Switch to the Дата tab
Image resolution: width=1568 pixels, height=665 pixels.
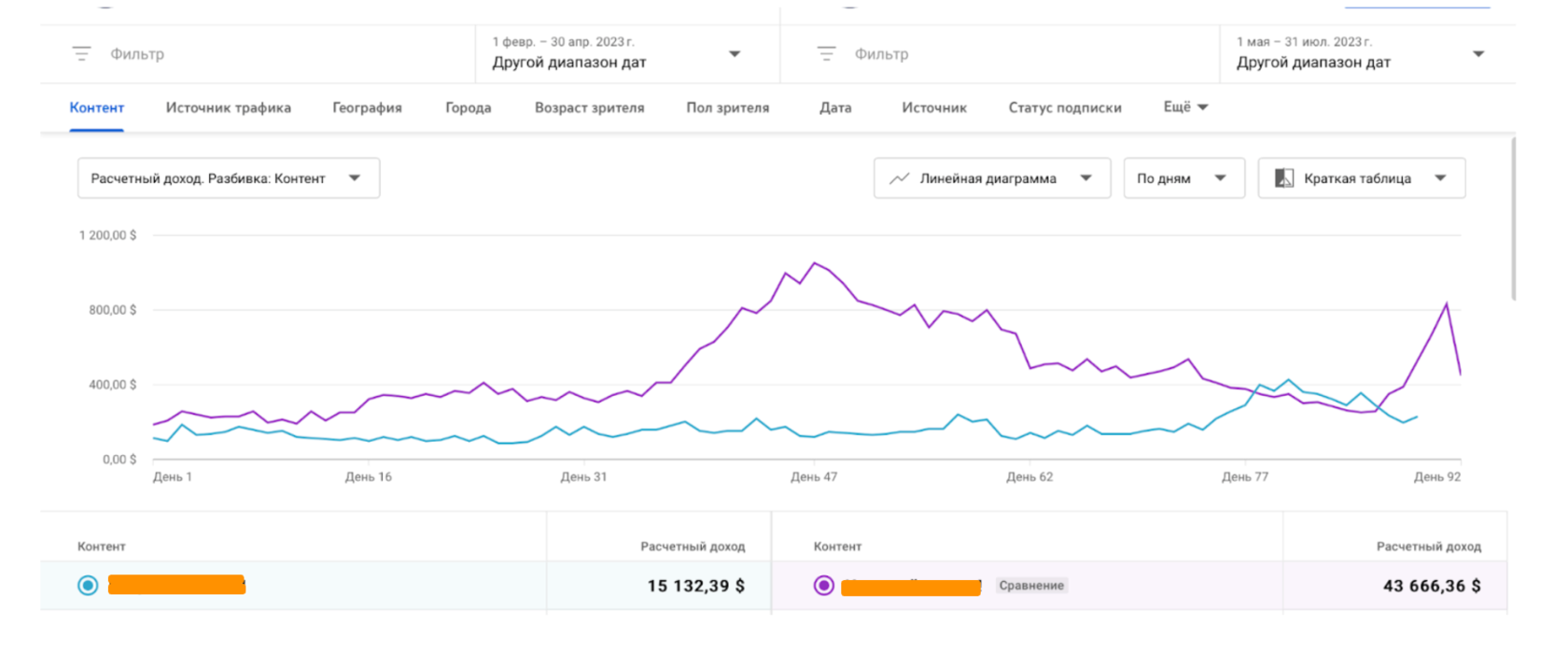point(835,107)
